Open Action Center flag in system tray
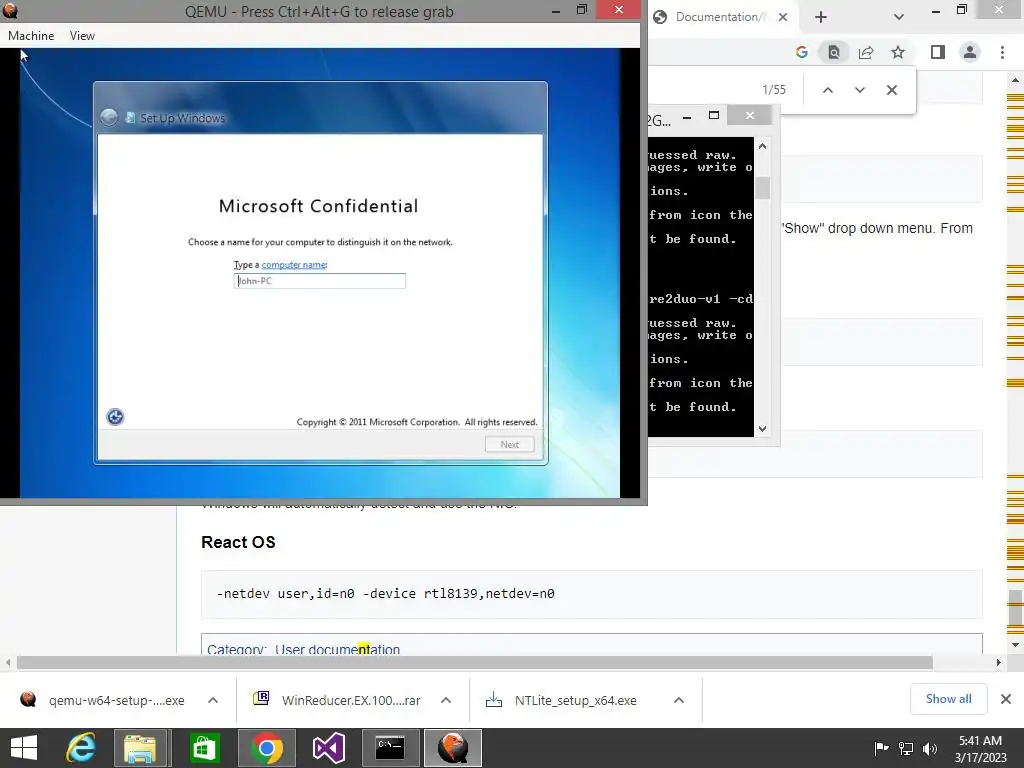 click(x=881, y=748)
